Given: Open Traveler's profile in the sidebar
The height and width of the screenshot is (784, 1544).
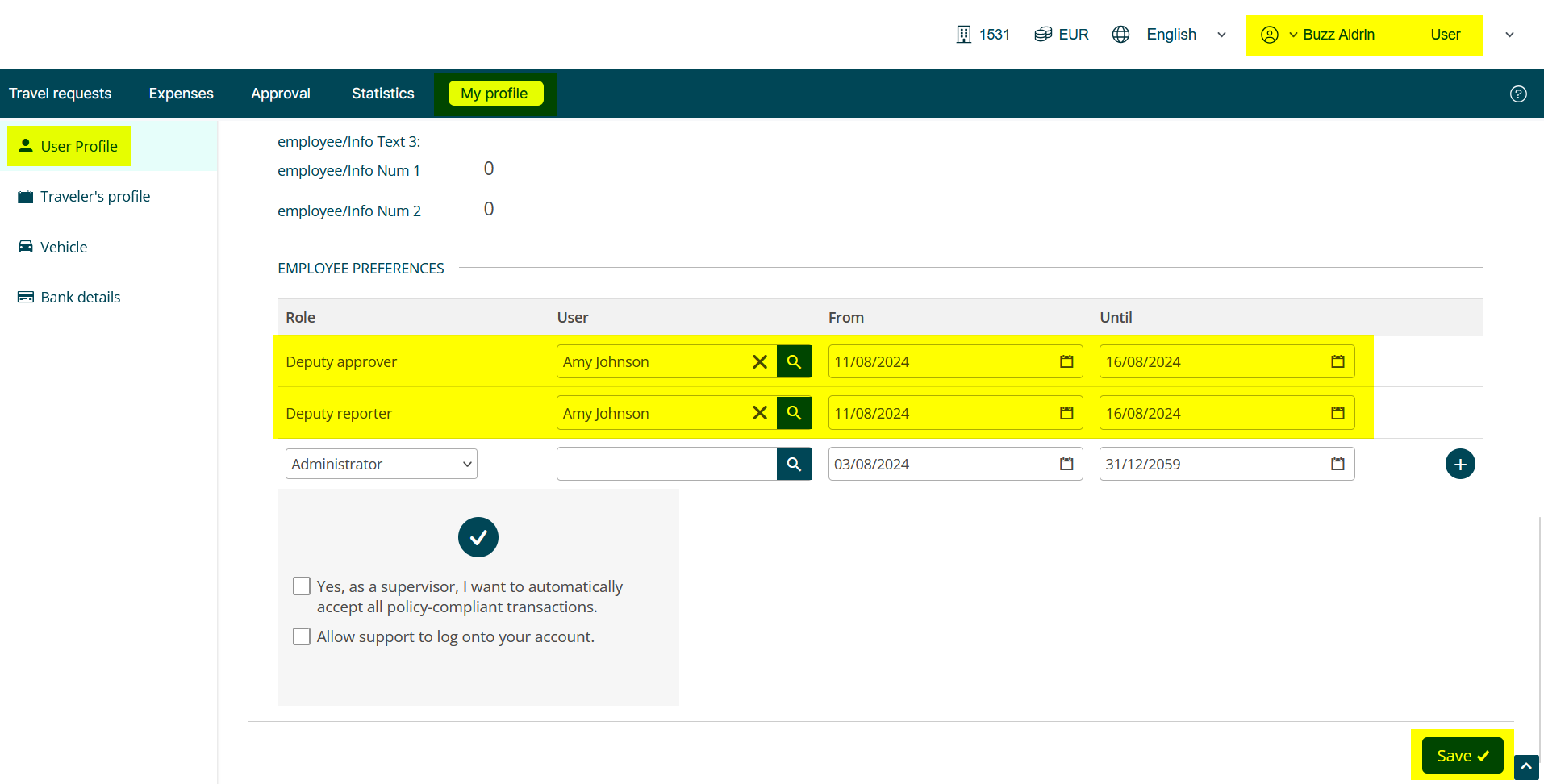Looking at the screenshot, I should tap(95, 197).
